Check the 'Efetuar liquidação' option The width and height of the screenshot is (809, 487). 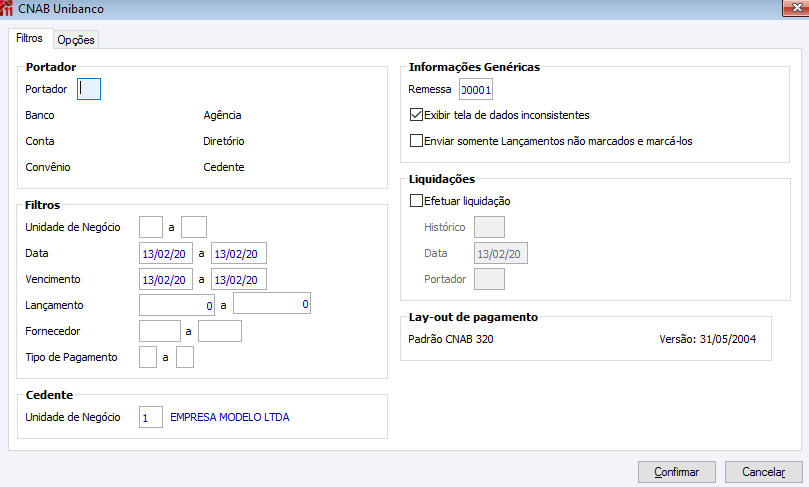[417, 201]
